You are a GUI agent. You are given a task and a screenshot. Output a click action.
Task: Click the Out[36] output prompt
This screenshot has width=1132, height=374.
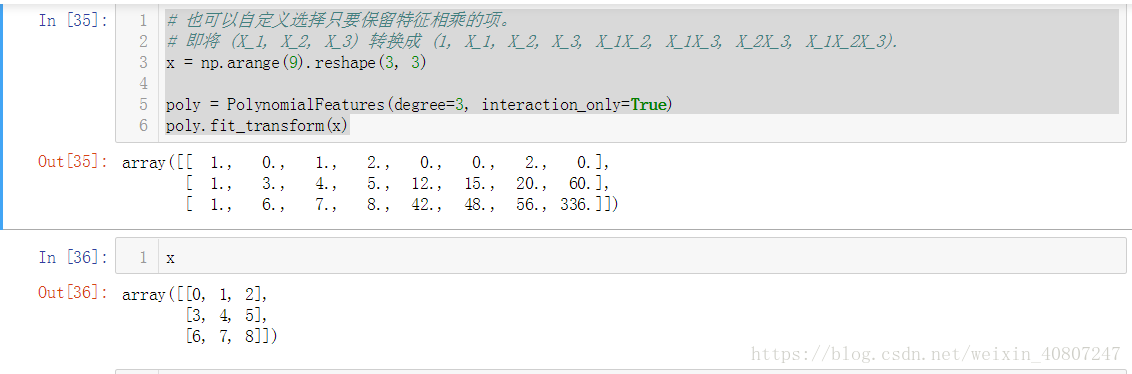pos(74,293)
